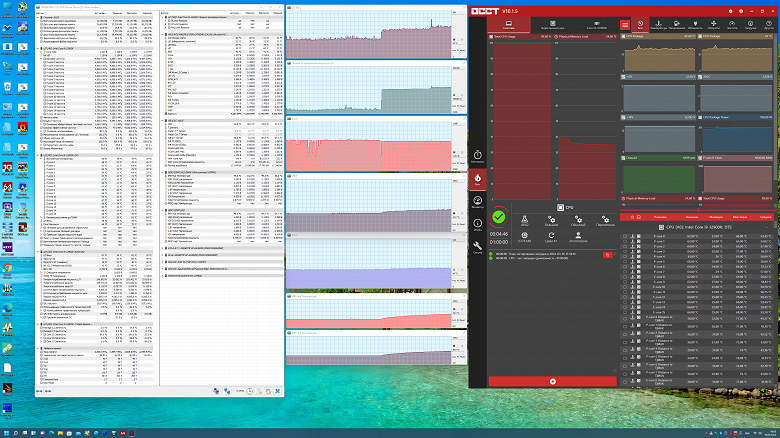Viewport: 780px width, 438px height.
Task: Open Microsoft Edge desktop shortcut
Action: click(7, 310)
